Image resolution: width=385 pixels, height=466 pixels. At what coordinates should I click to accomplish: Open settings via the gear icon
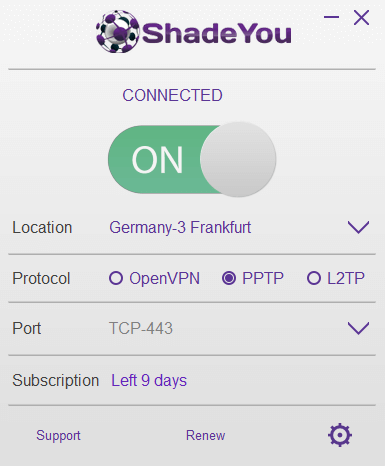coord(340,435)
